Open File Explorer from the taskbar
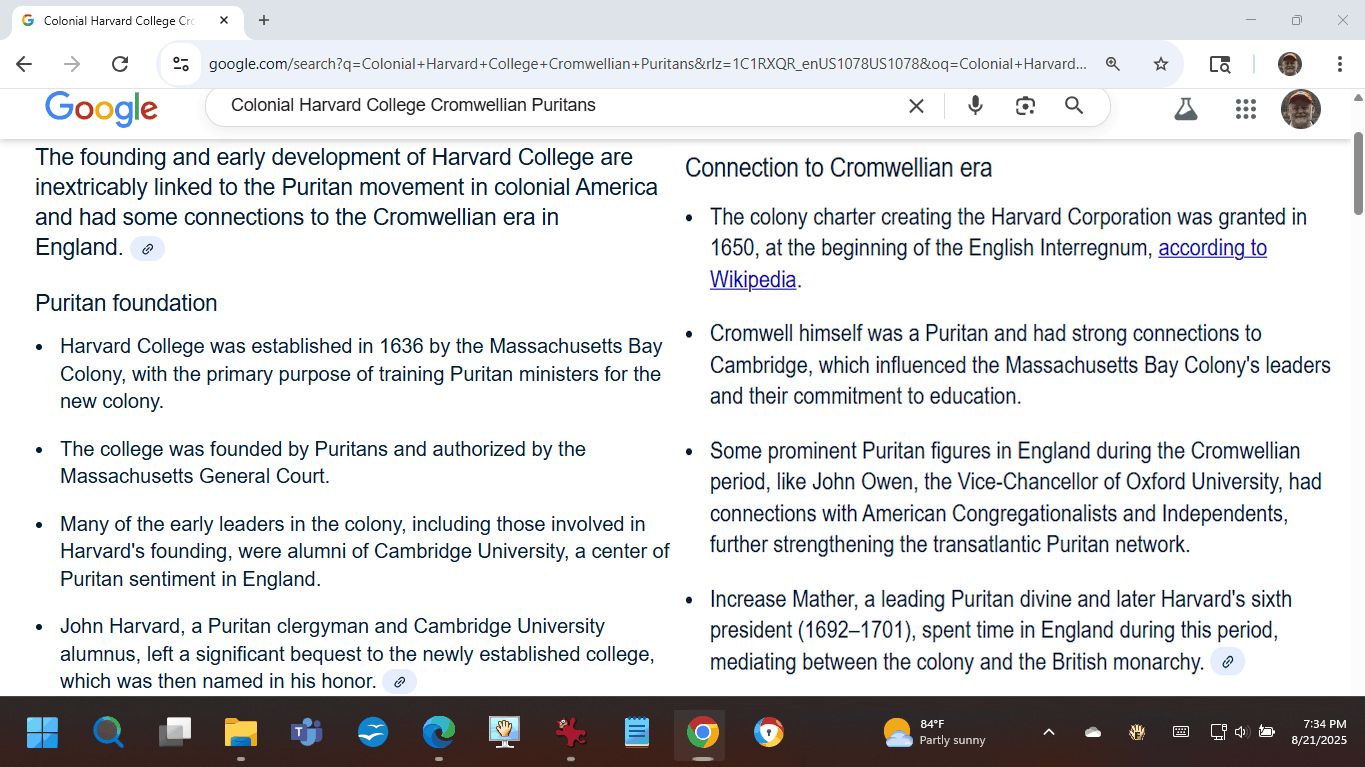This screenshot has width=1365, height=767. pos(241,733)
